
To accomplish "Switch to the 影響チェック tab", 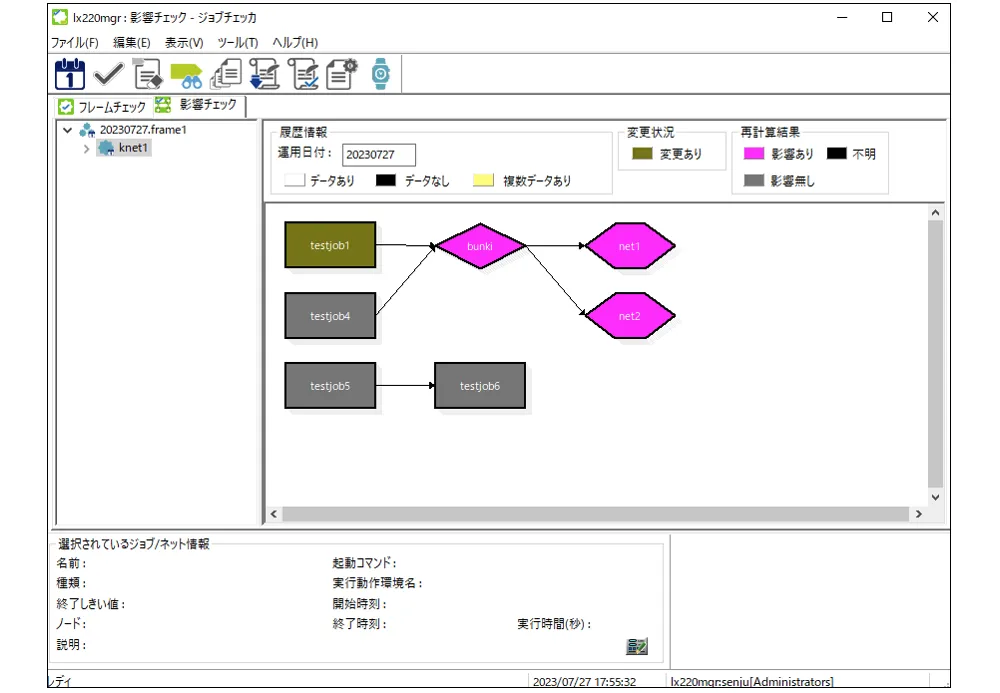I will click(x=198, y=105).
